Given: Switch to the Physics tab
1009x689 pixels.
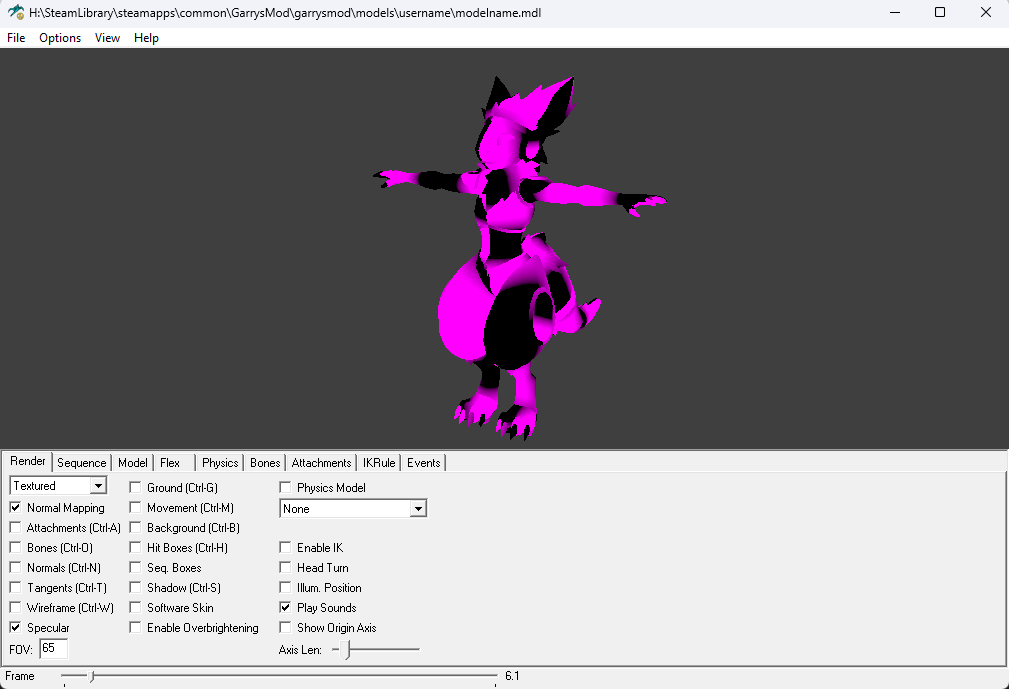Looking at the screenshot, I should point(220,463).
